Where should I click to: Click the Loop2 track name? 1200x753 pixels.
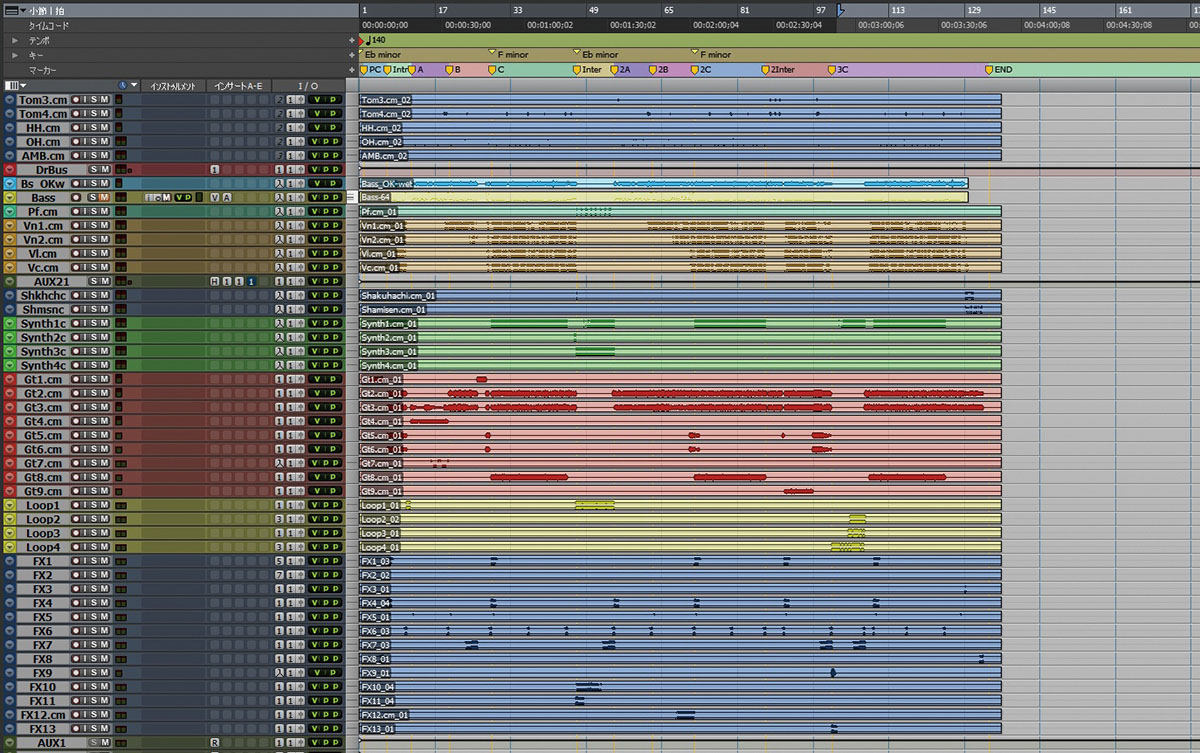[x=43, y=520]
